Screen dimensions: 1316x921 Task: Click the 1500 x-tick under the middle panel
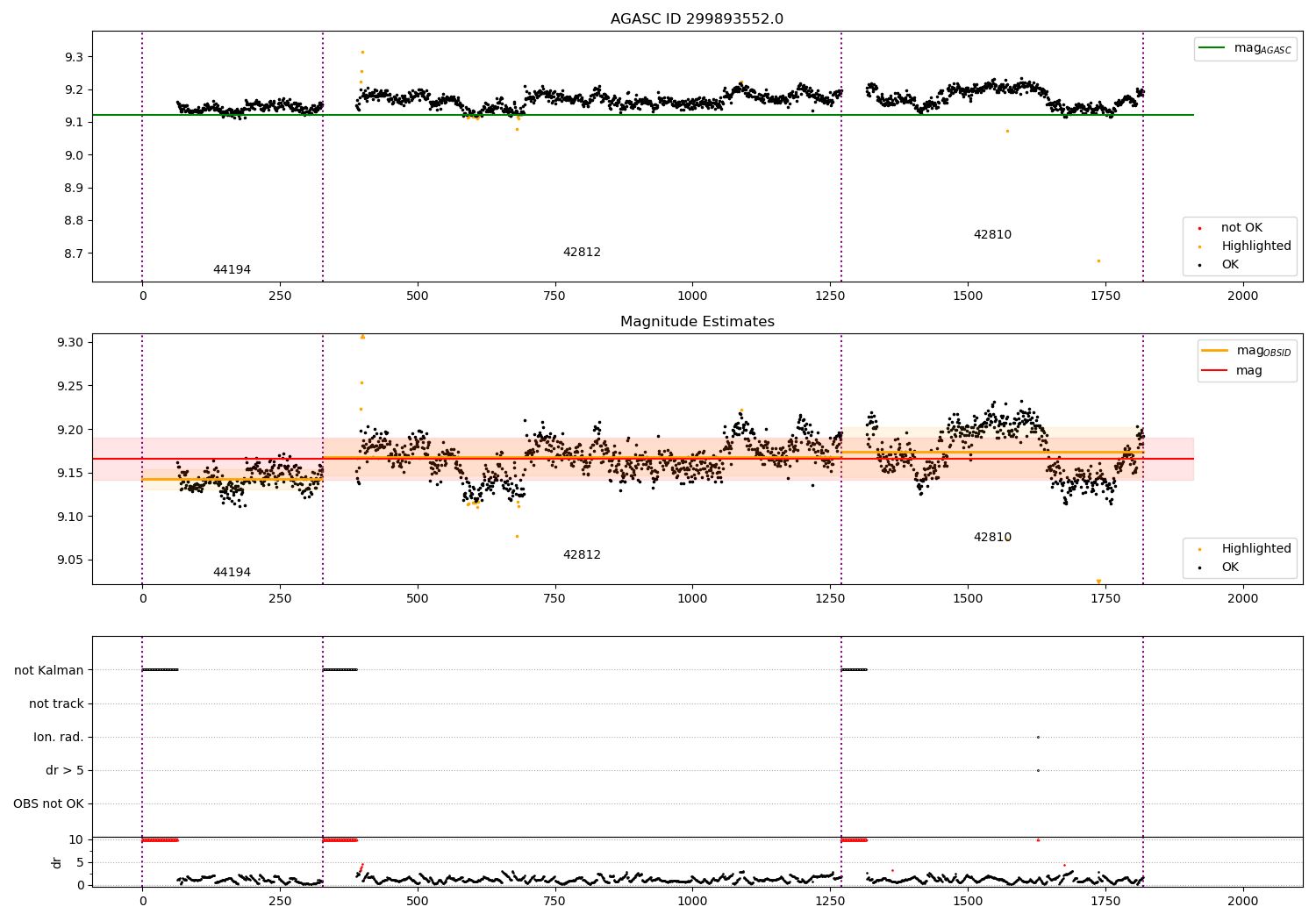coord(968,599)
